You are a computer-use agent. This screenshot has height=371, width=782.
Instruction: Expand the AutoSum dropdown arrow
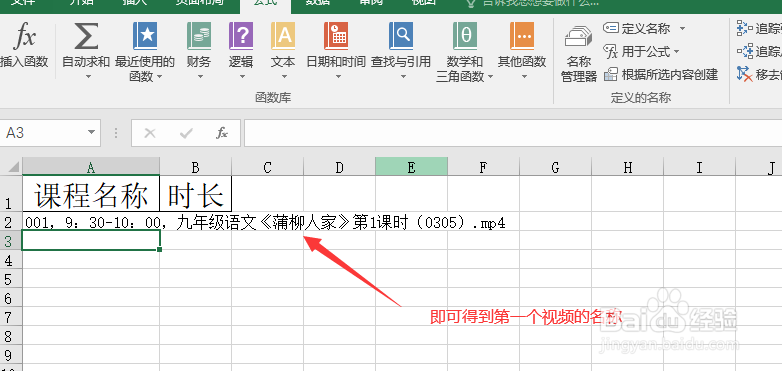(x=88, y=77)
